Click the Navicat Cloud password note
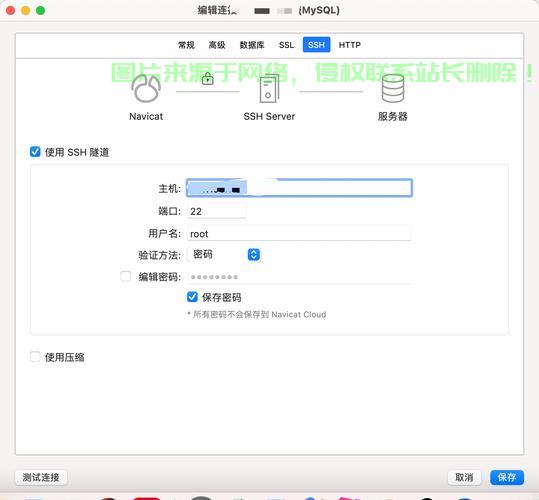 point(257,314)
